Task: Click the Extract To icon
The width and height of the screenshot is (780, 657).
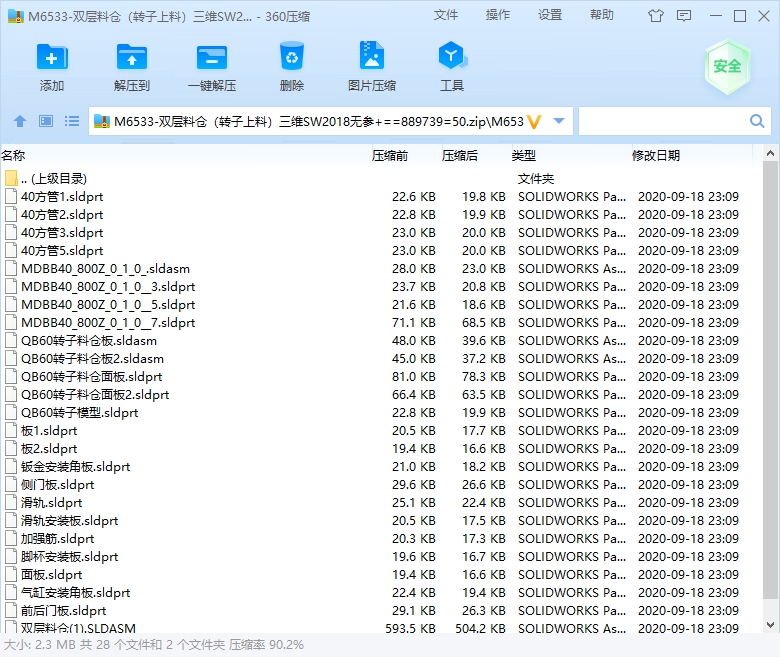Action: 131,57
